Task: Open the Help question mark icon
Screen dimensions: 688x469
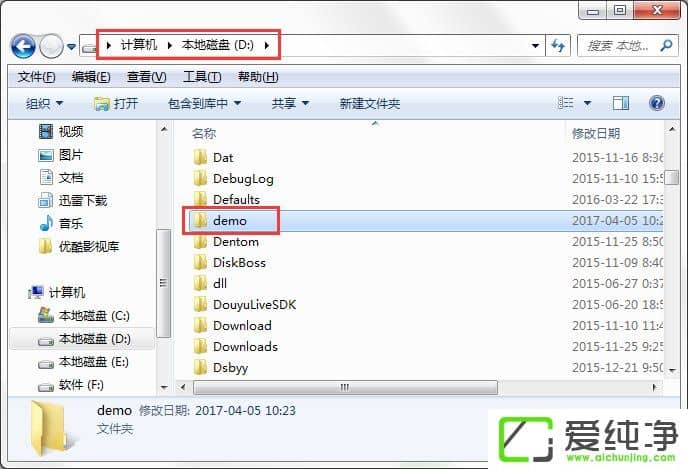Action: [656, 104]
